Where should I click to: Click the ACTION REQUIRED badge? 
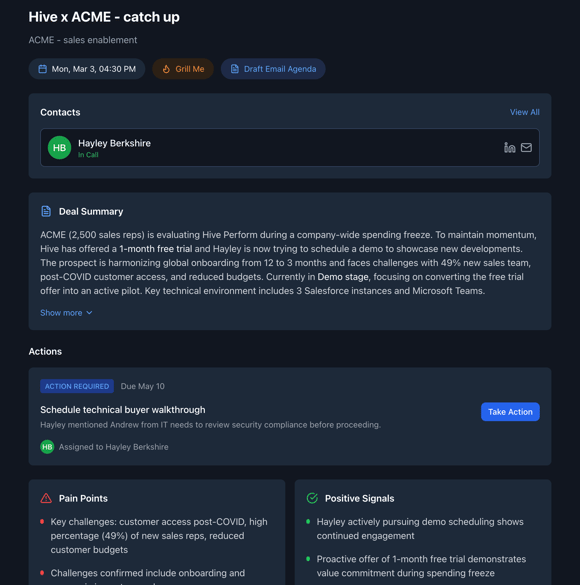pyautogui.click(x=77, y=386)
